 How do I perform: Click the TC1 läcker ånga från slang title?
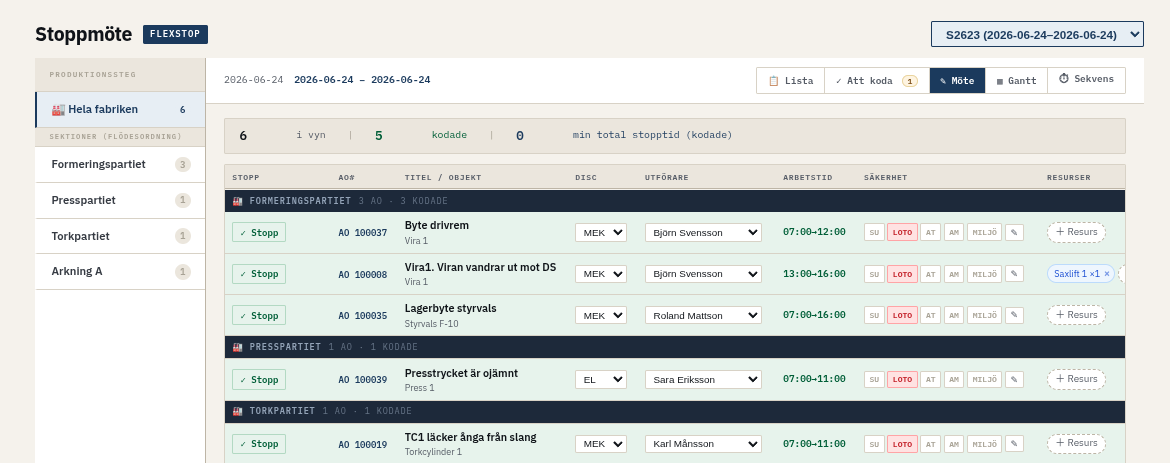pyautogui.click(x=470, y=437)
